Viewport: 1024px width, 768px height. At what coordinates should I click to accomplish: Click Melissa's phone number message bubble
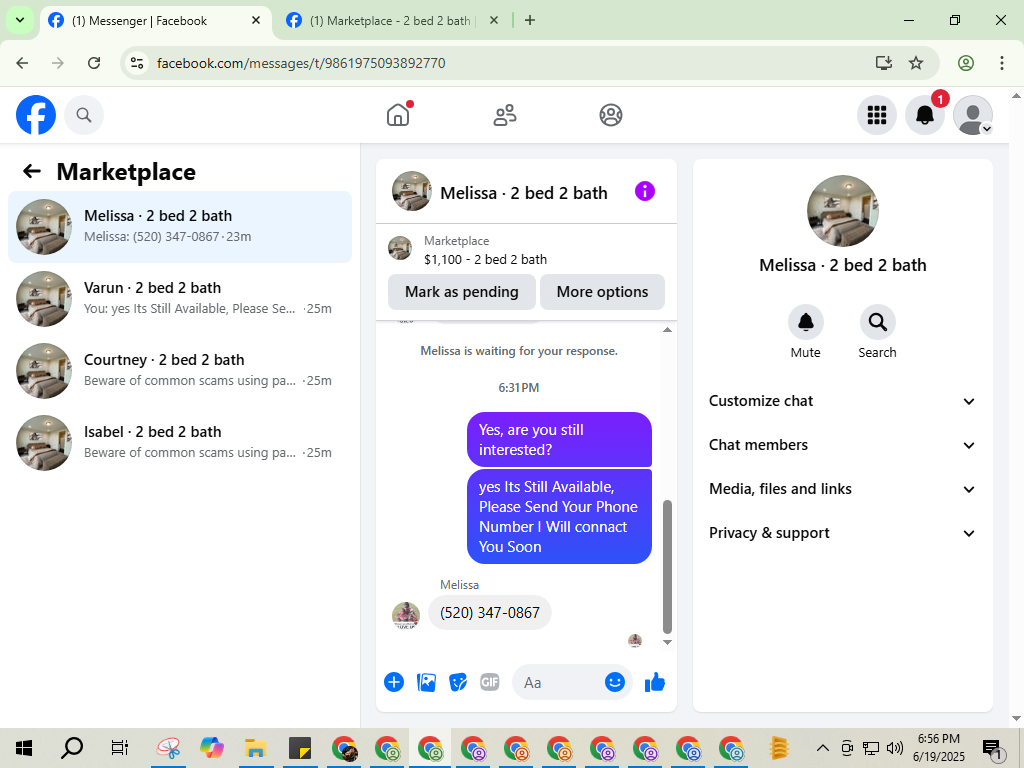490,613
